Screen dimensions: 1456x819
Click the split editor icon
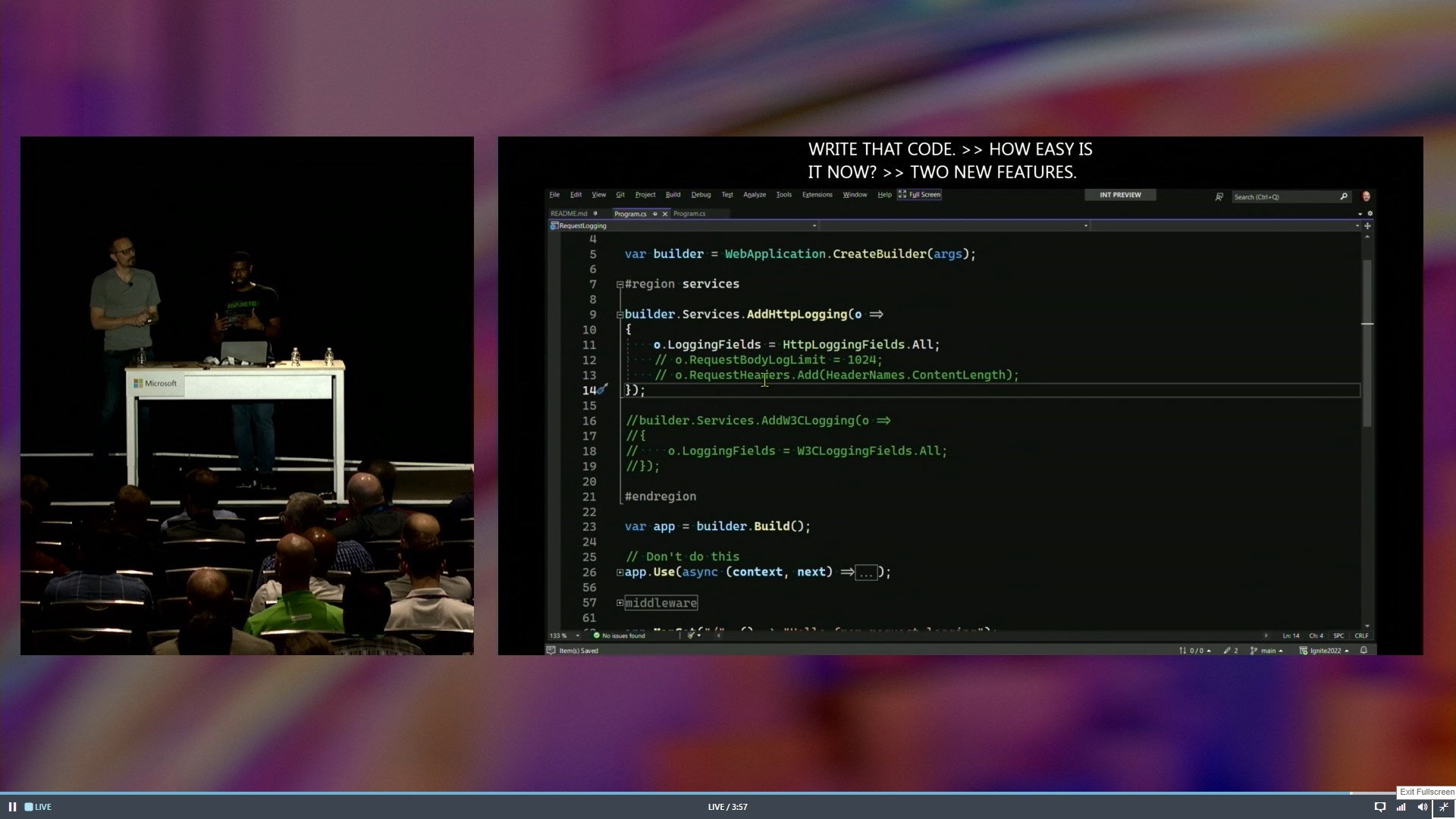pyautogui.click(x=1367, y=226)
